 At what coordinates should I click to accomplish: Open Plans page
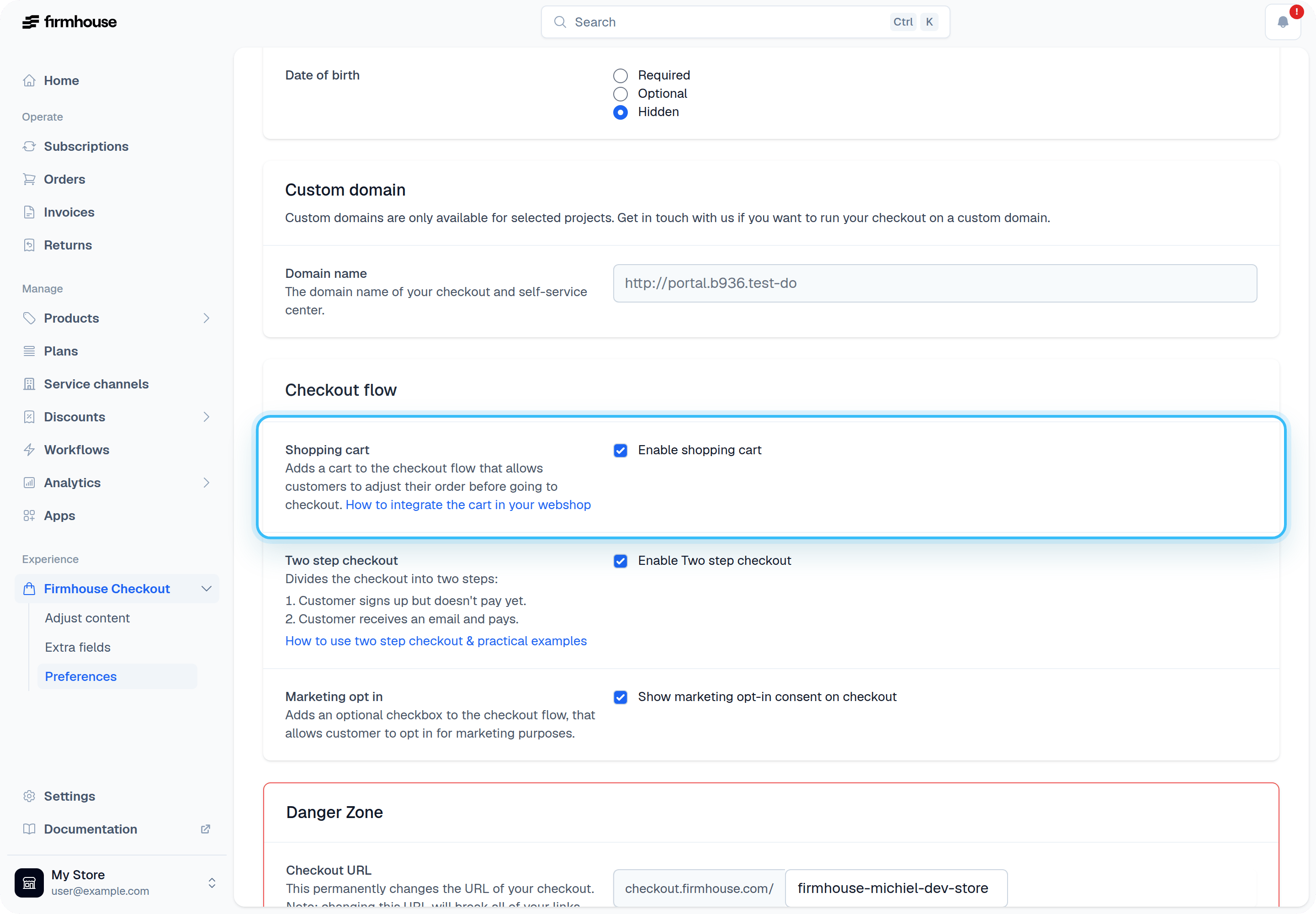pyautogui.click(x=117, y=351)
